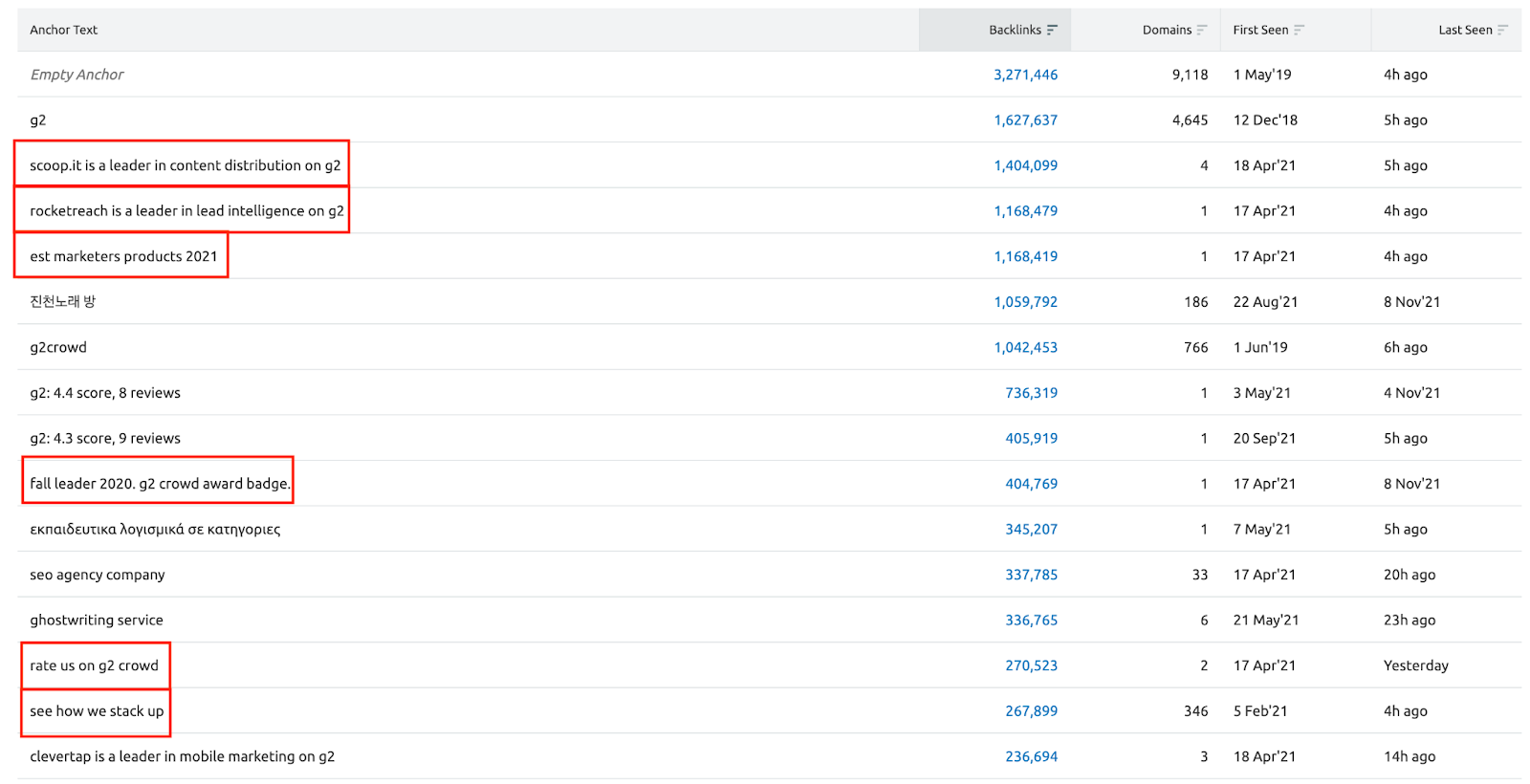
Task: Click last seen value "14h ago"
Action: click(1410, 756)
